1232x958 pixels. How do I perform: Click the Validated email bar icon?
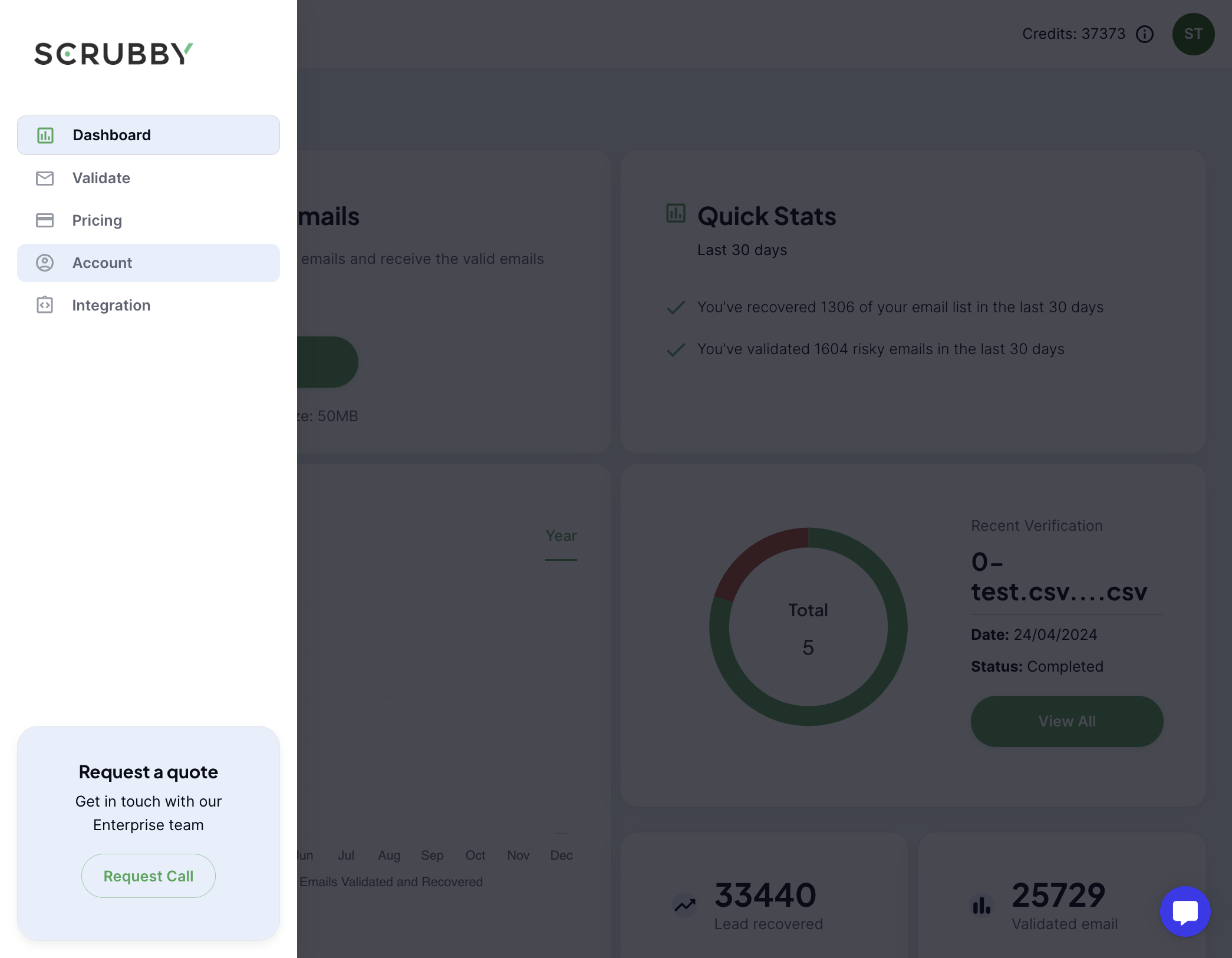(981, 906)
